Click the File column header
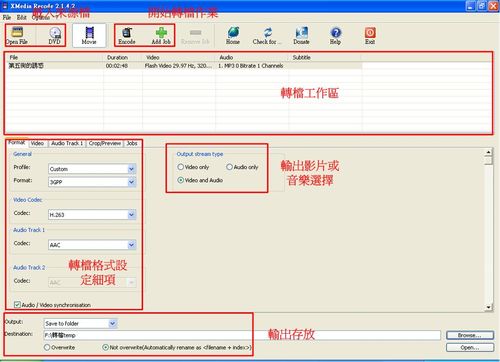Viewport: 500px width, 362px height. (54, 57)
